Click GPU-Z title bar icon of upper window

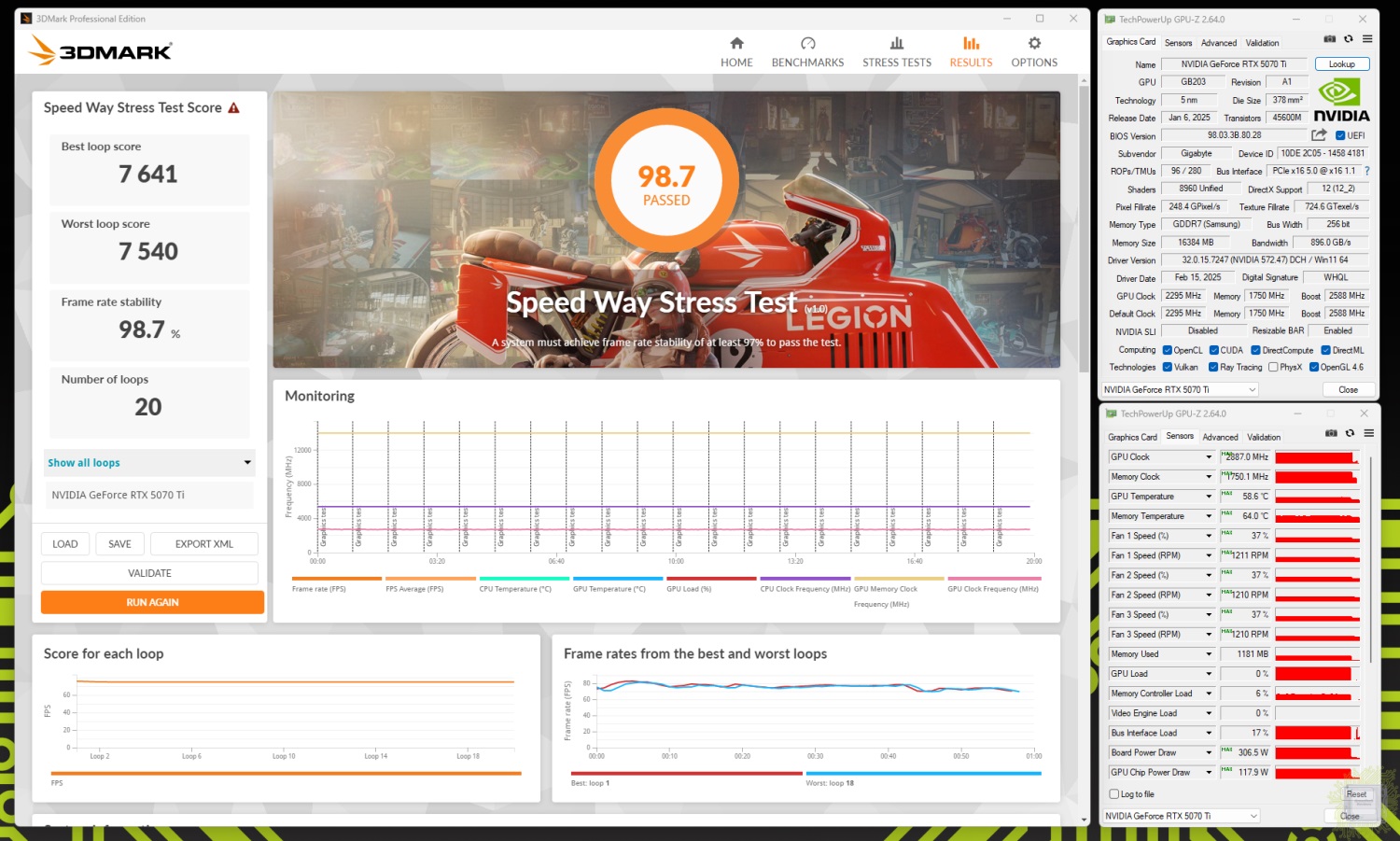[x=1111, y=19]
